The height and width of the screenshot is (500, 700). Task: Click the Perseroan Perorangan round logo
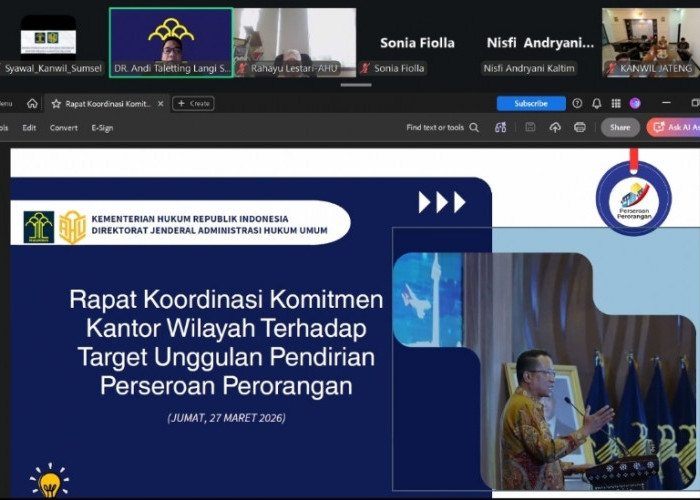[x=633, y=198]
